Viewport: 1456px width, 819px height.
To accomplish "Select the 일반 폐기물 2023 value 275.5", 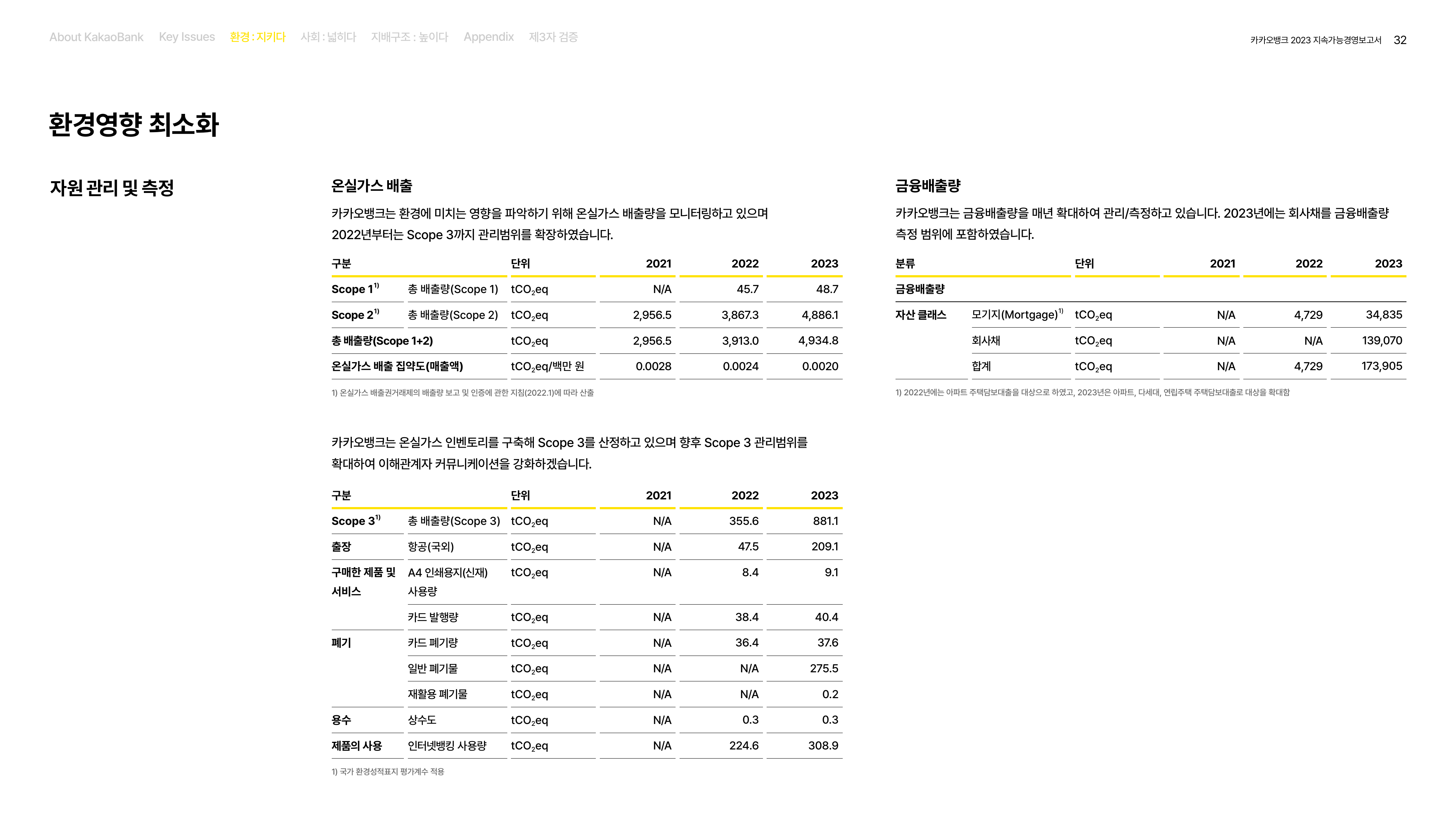I will (x=824, y=668).
